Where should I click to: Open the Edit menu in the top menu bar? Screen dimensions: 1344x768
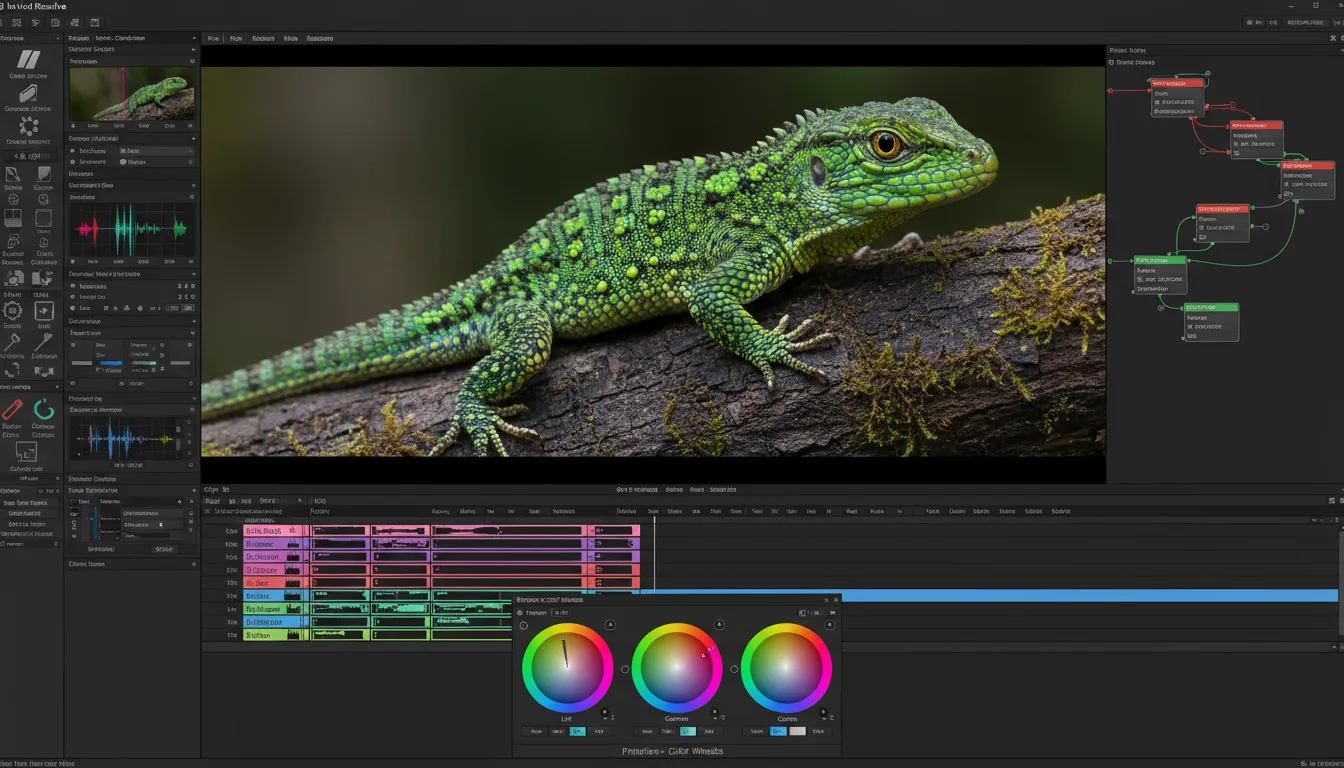pos(235,37)
